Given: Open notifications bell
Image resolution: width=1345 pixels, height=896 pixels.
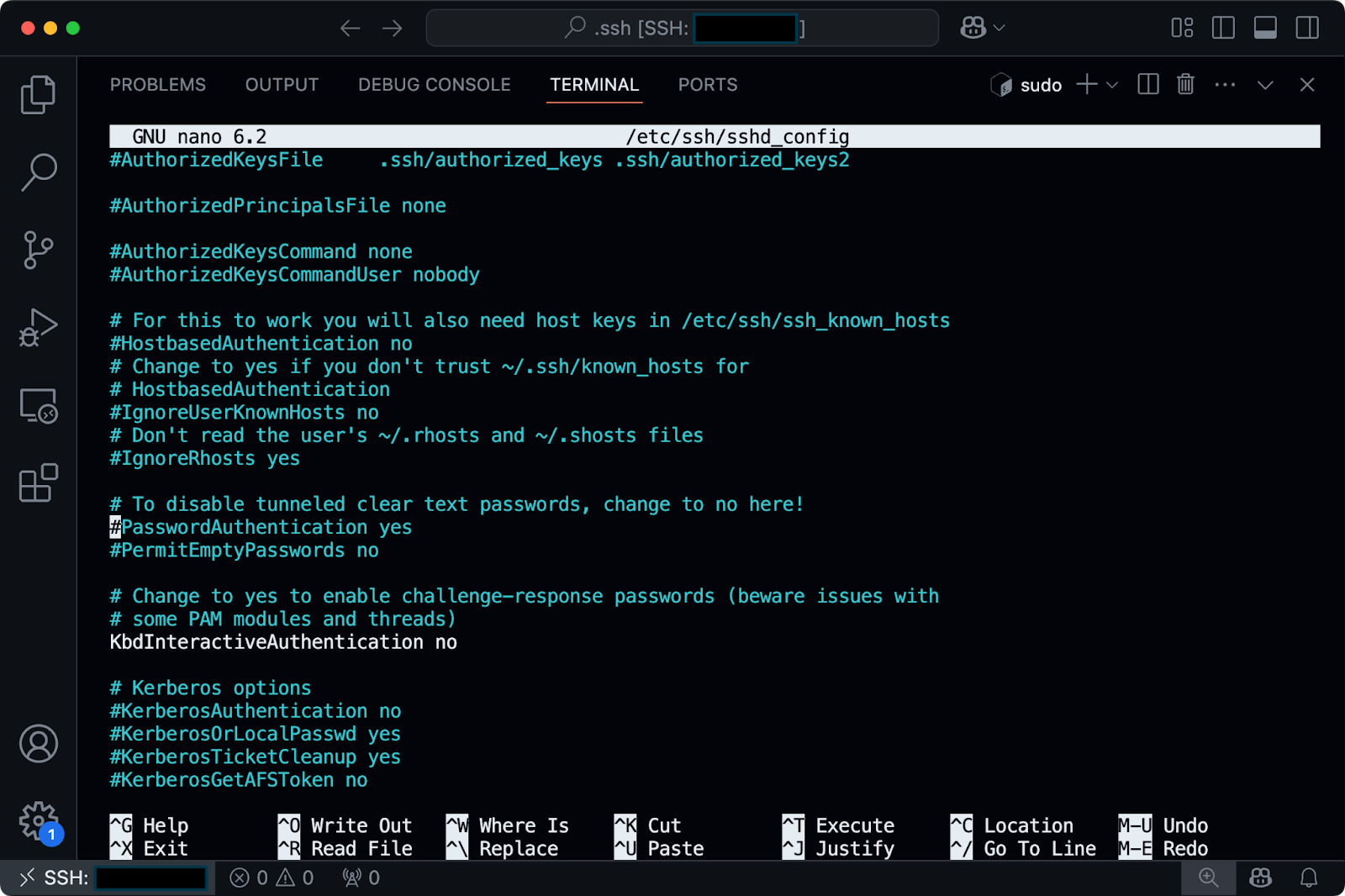Looking at the screenshot, I should click(x=1309, y=878).
